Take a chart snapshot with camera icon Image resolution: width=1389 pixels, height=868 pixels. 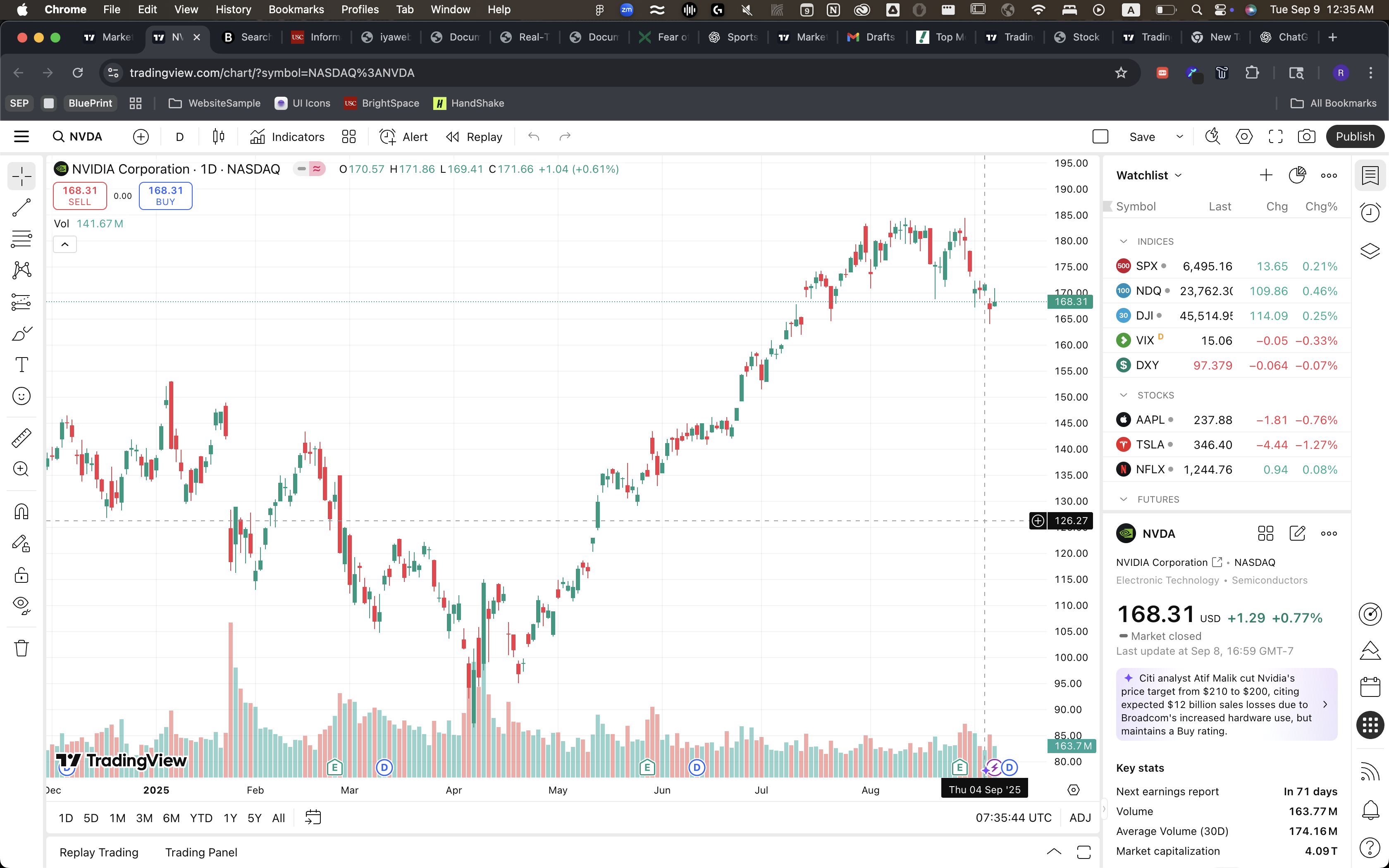coord(1306,137)
